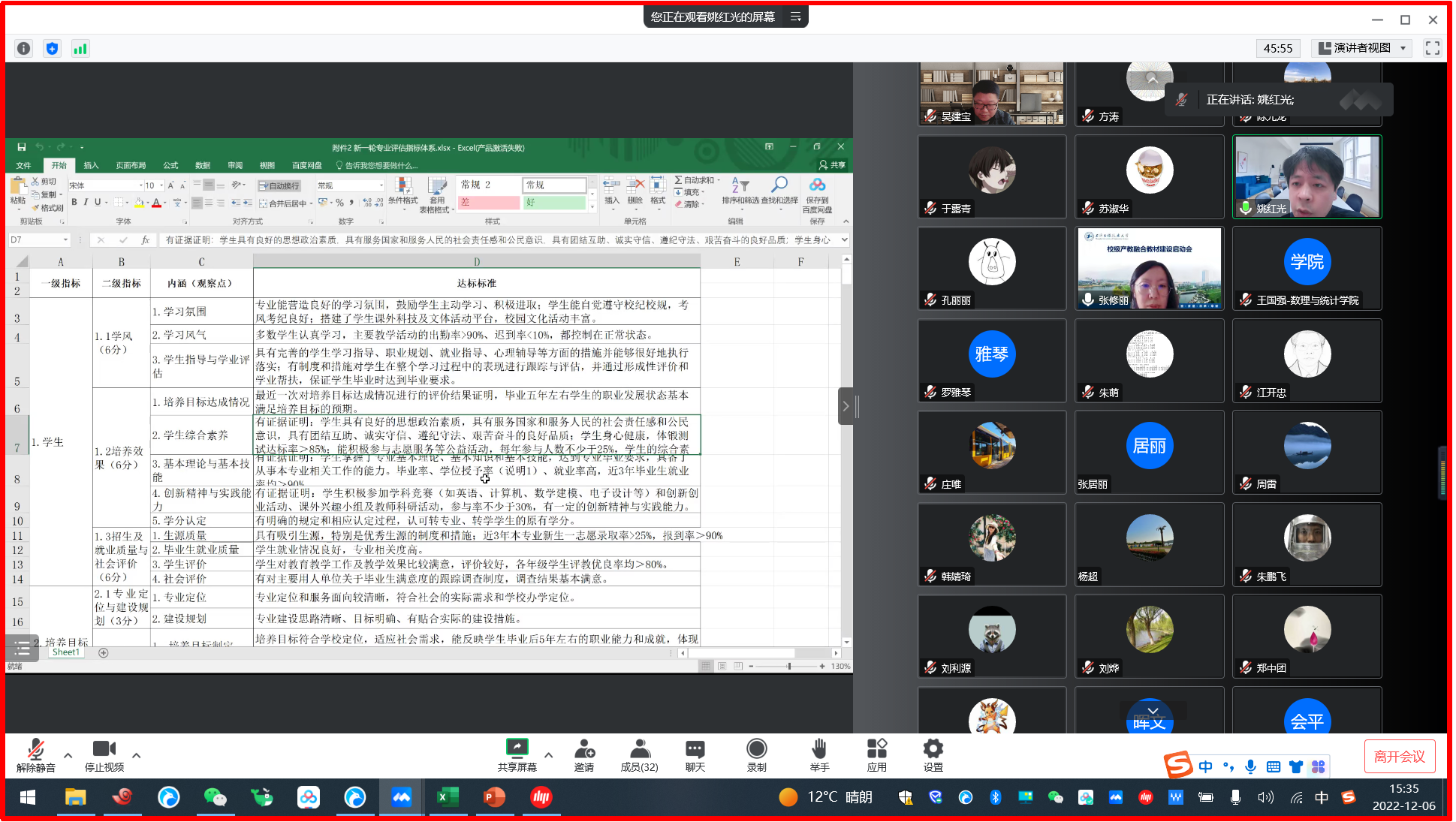
Task: Open screen-share options menu beside viewing banner
Action: point(795,17)
